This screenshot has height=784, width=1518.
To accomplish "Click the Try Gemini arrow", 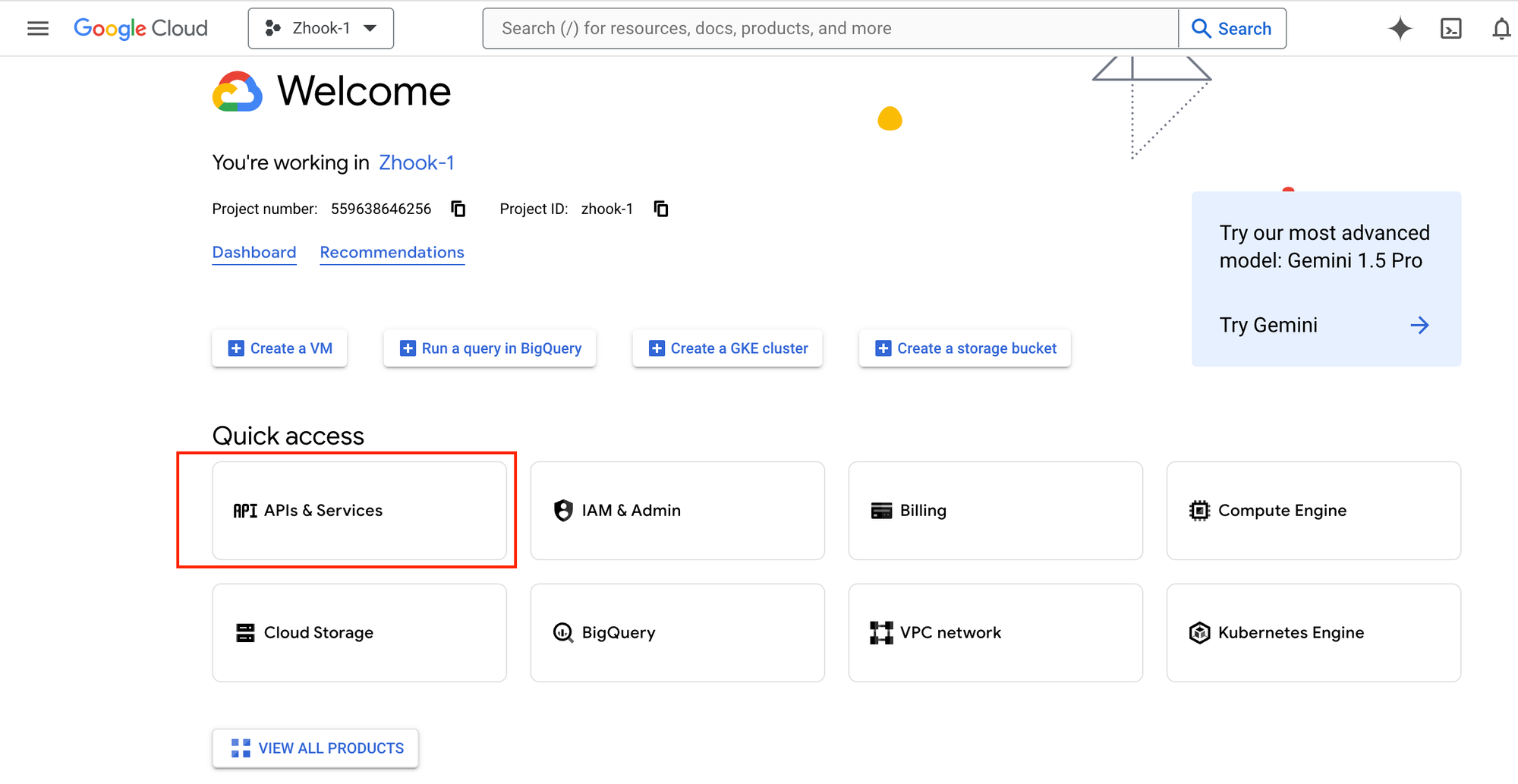I will (1419, 326).
